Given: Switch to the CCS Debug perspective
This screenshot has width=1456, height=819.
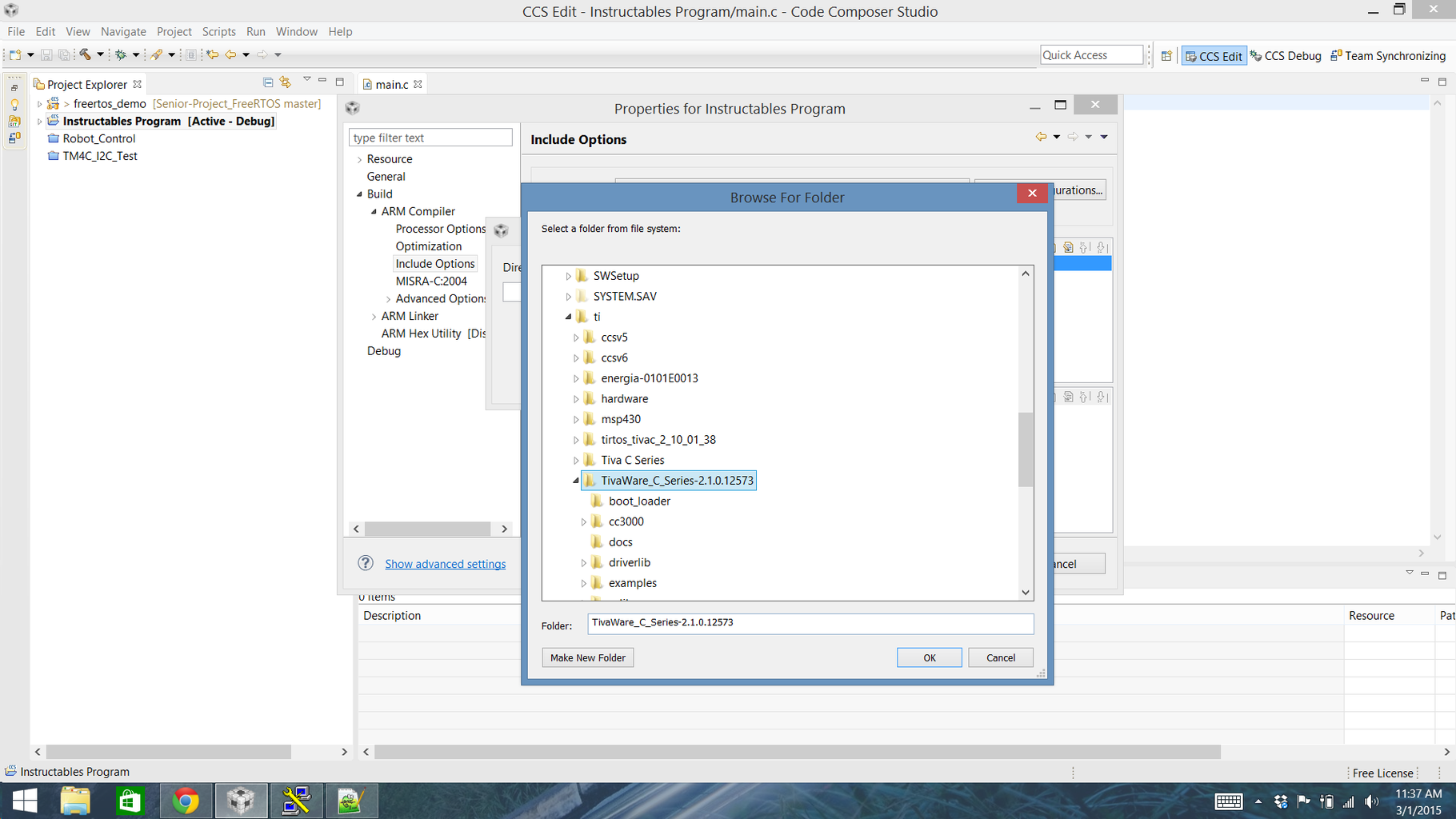Looking at the screenshot, I should click(1286, 55).
